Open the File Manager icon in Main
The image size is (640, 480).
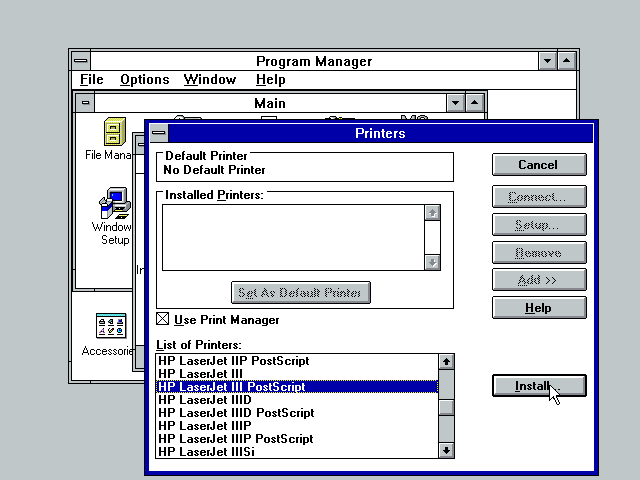coord(115,131)
